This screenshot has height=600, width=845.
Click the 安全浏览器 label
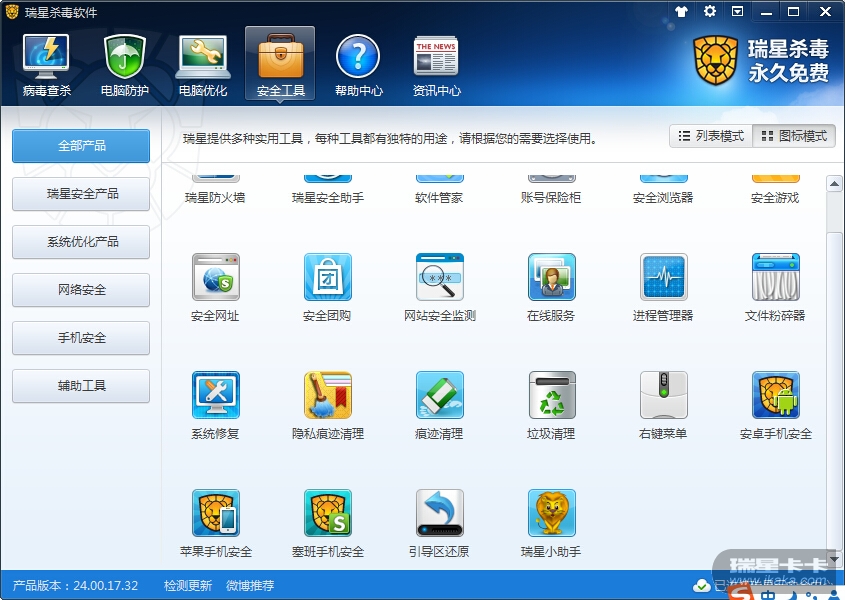(663, 198)
